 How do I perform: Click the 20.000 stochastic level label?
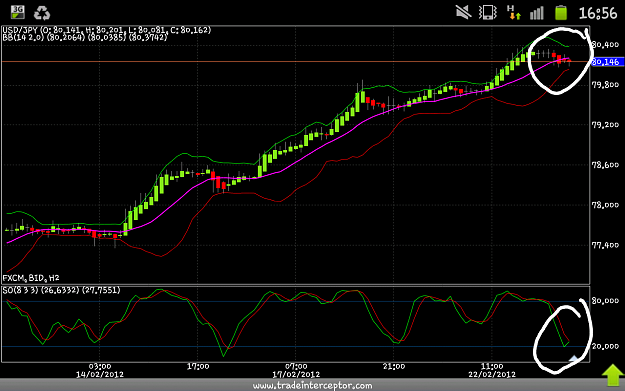605,346
